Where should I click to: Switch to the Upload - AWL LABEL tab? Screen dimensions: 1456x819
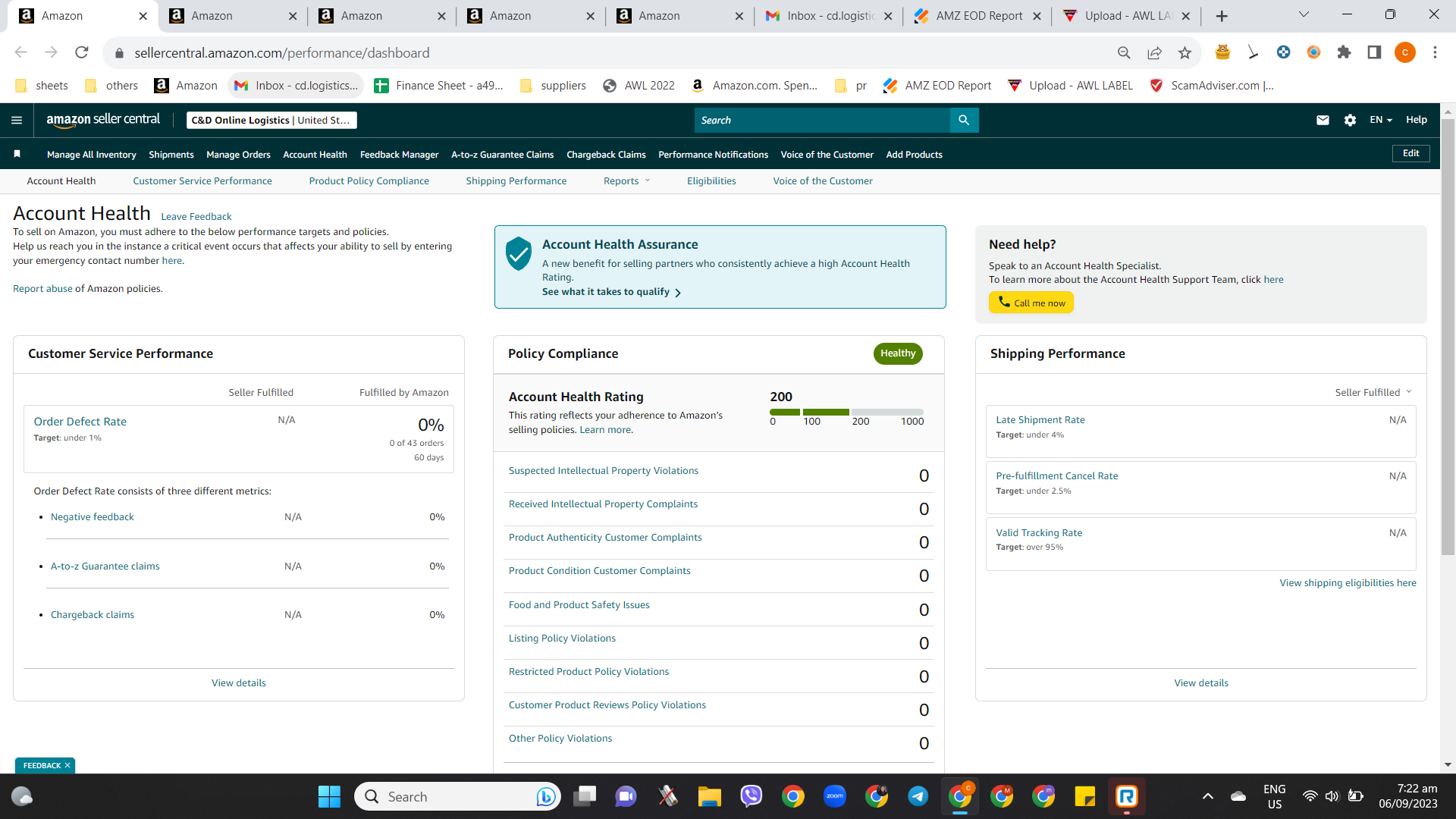pyautogui.click(x=1128, y=16)
